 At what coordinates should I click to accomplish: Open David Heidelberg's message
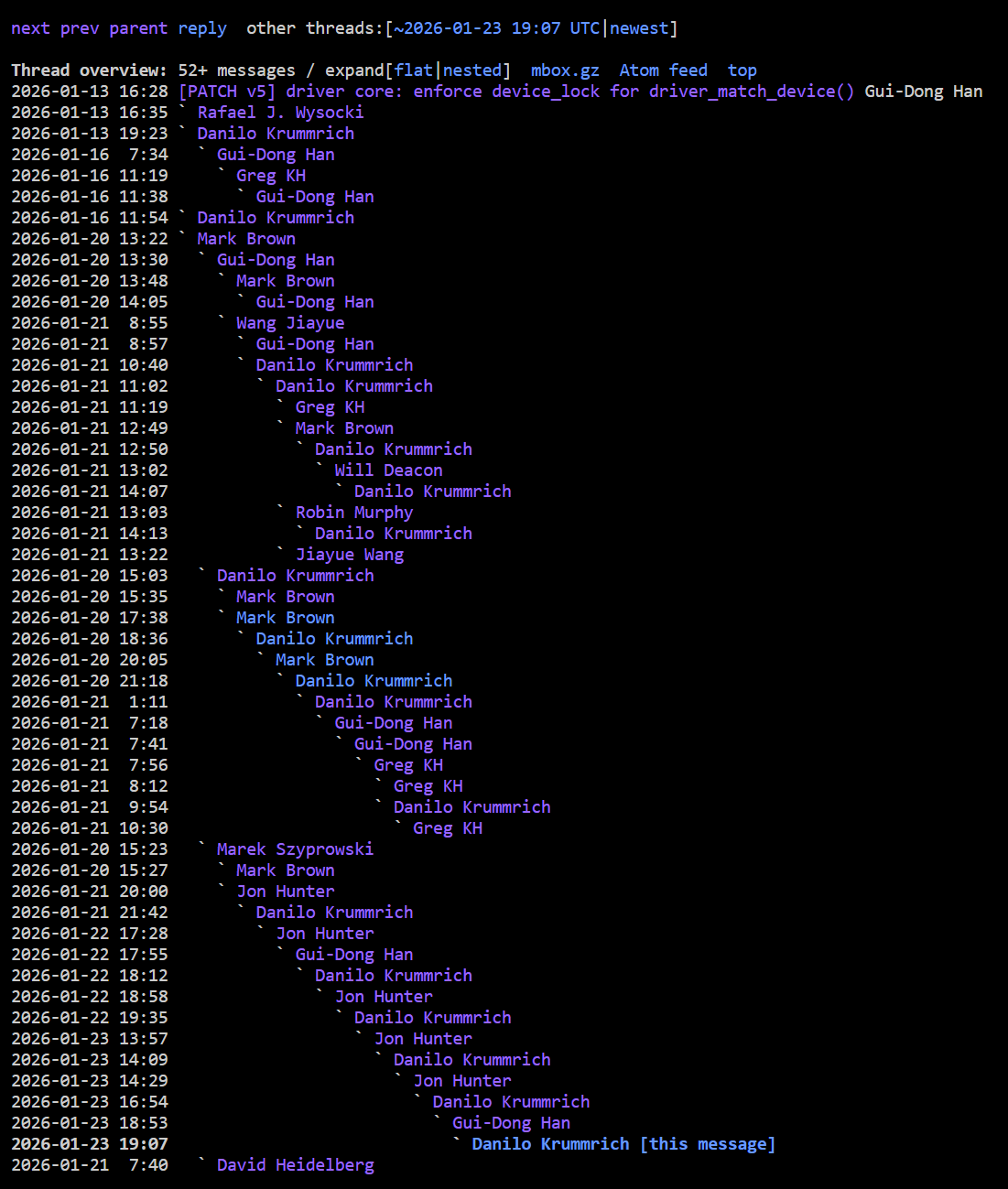pos(295,1165)
